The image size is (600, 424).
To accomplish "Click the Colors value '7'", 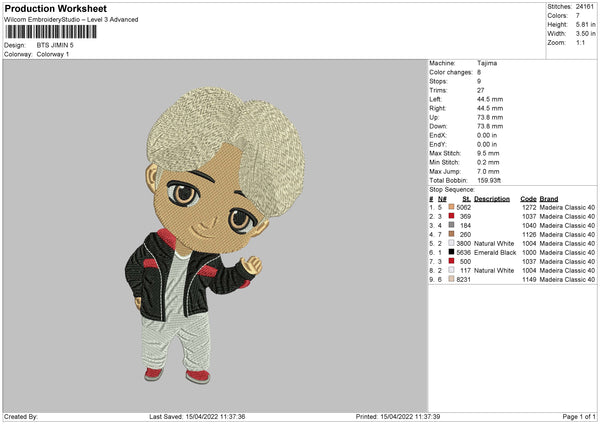I will point(577,16).
